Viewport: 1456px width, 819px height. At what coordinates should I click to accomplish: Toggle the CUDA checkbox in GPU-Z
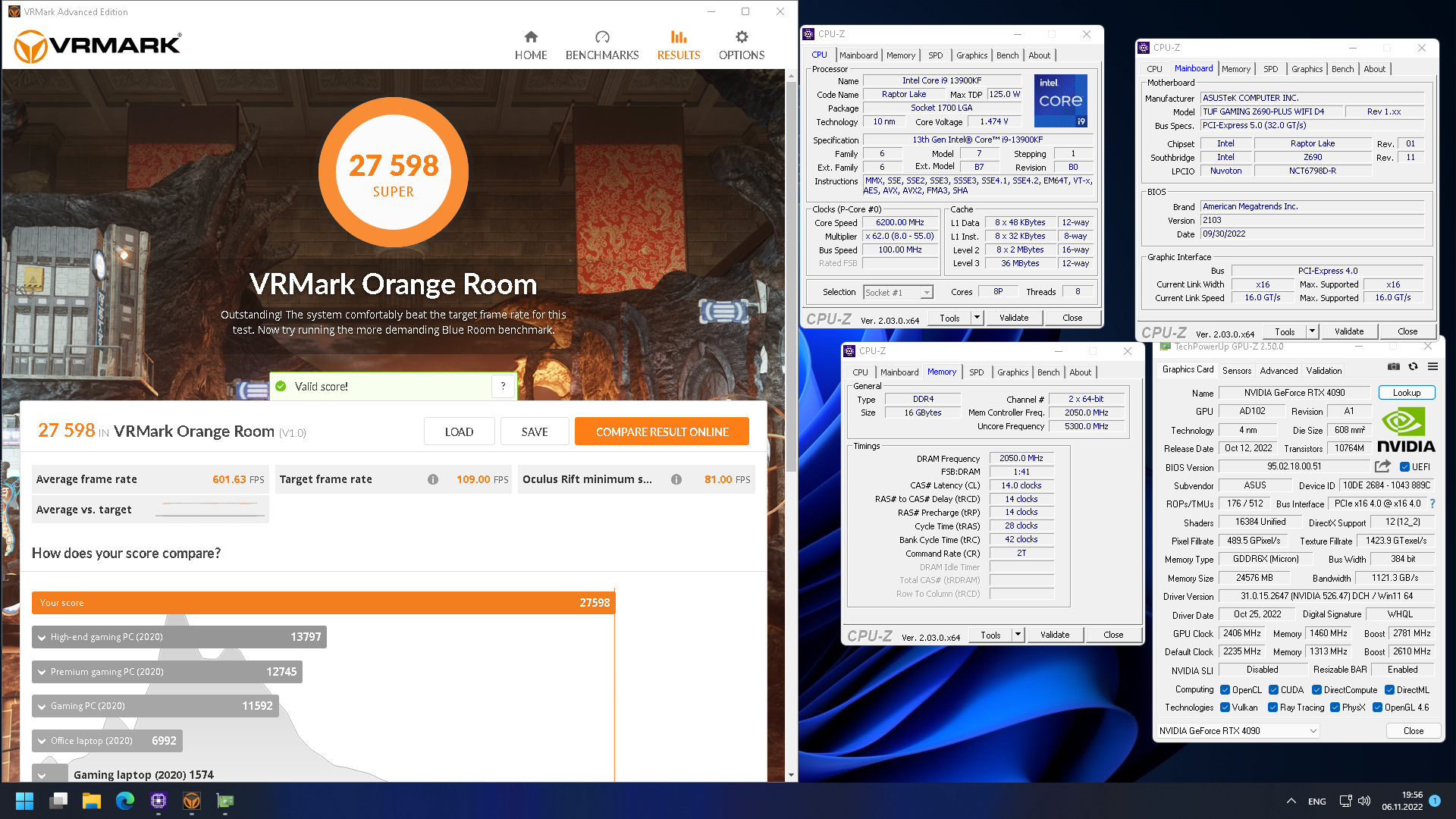pyautogui.click(x=1273, y=690)
